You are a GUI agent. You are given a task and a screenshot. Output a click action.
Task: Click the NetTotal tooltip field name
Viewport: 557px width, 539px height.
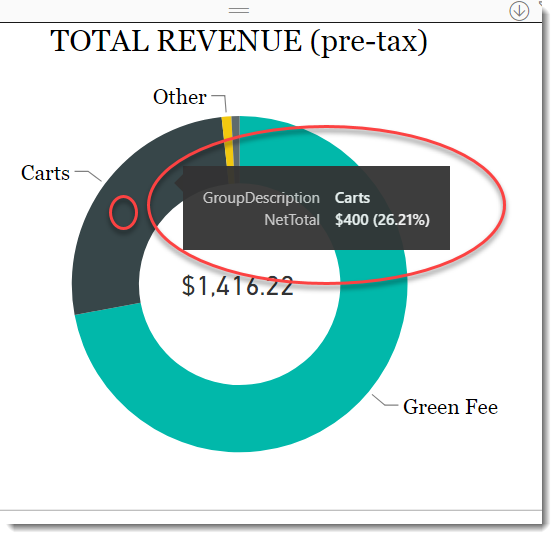click(292, 220)
